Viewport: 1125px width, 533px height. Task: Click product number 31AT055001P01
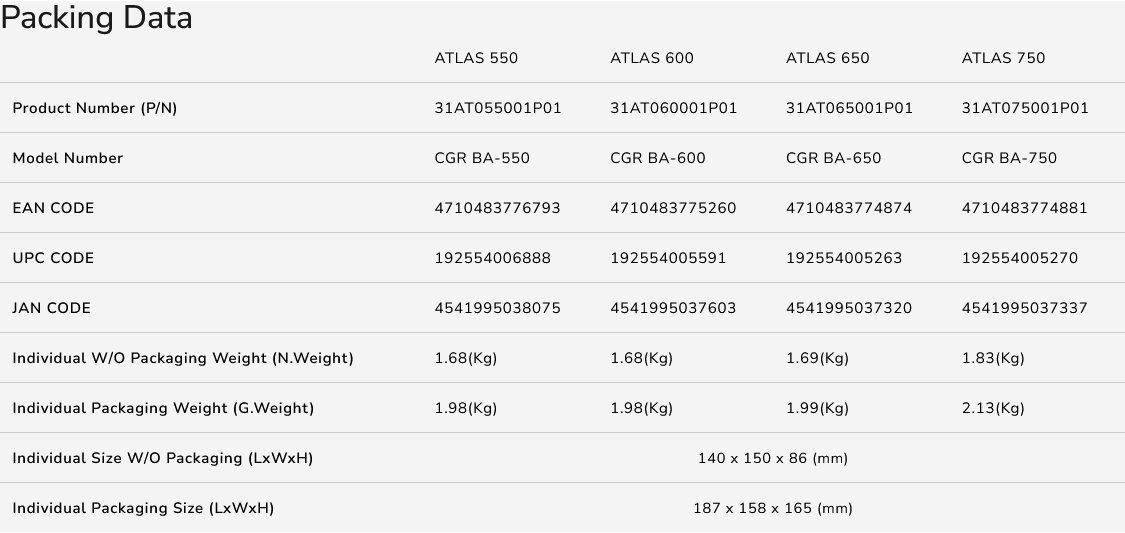tap(498, 108)
